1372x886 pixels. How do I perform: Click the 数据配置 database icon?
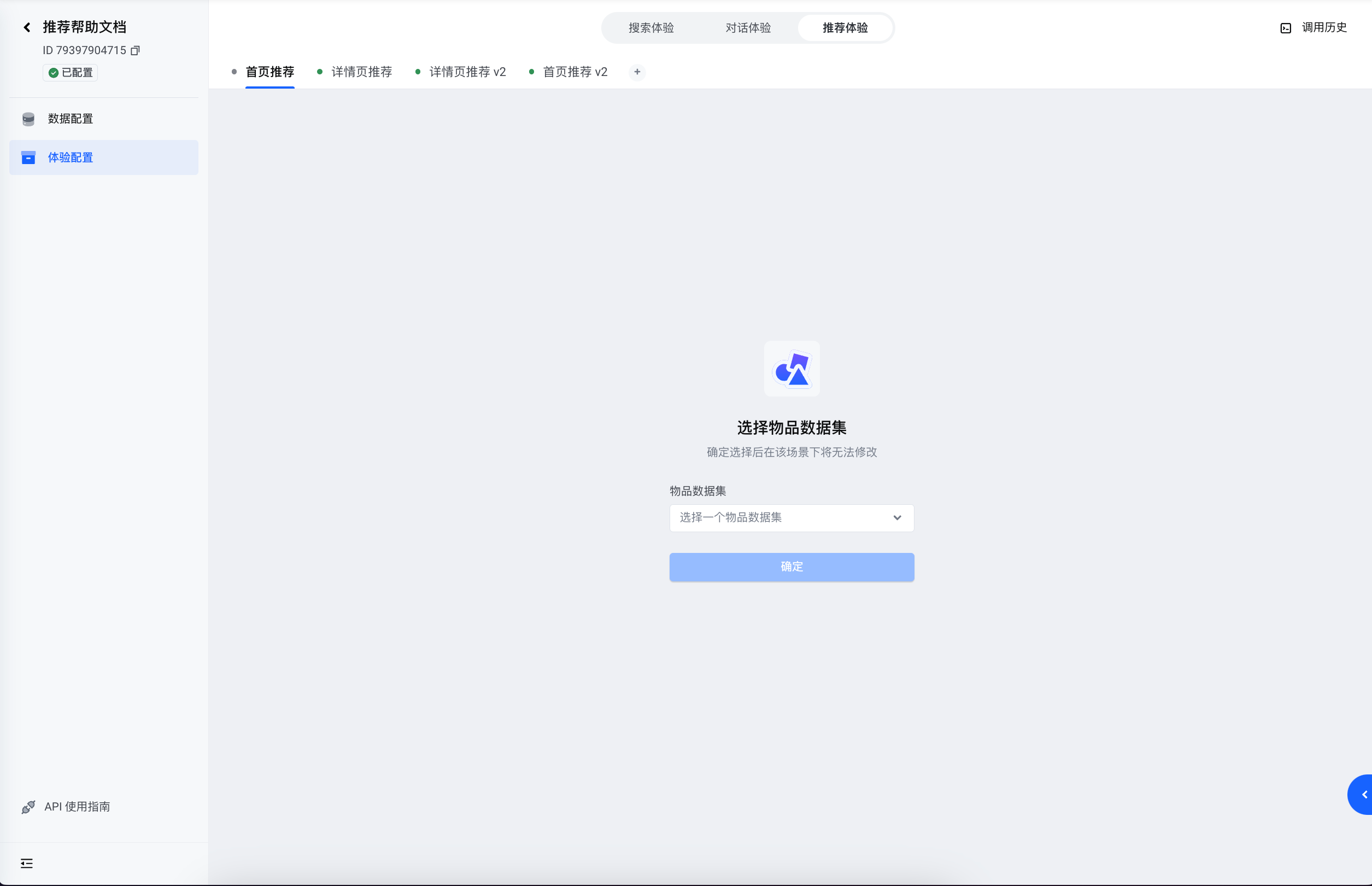28,119
